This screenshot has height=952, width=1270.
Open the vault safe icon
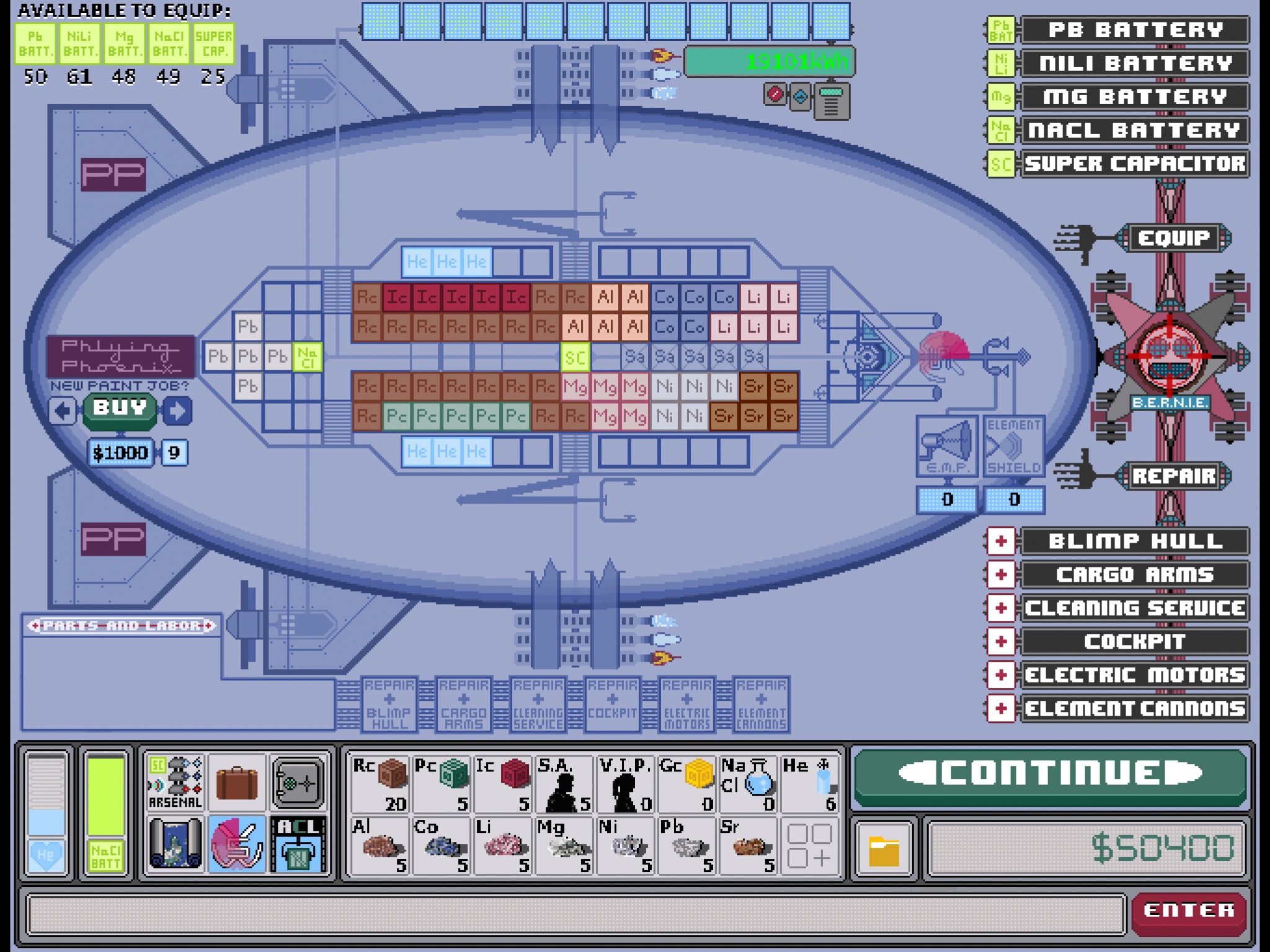pyautogui.click(x=298, y=783)
